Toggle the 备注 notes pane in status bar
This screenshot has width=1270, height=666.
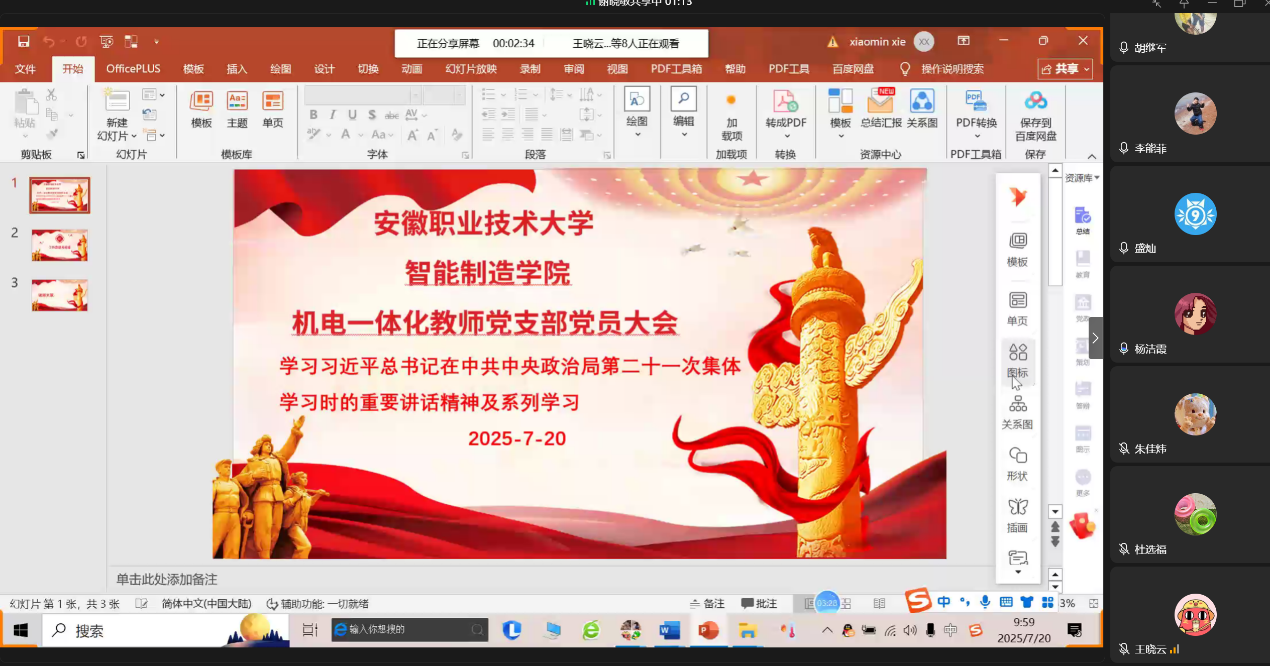coord(707,604)
